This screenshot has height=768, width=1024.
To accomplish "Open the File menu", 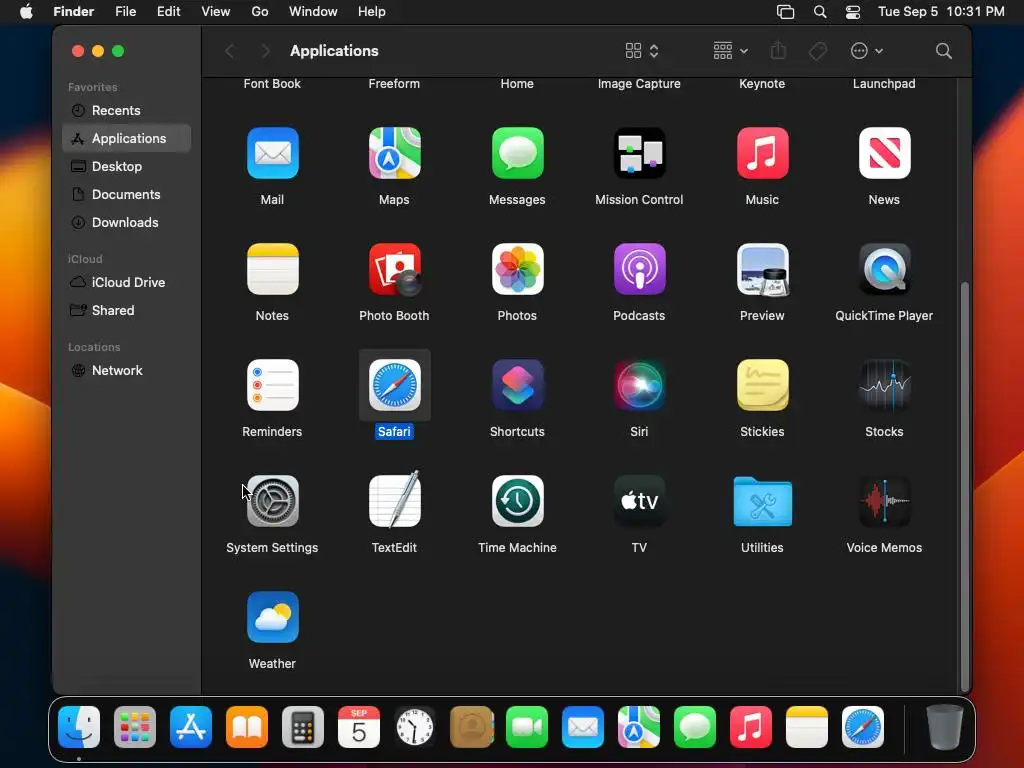I will 125,12.
